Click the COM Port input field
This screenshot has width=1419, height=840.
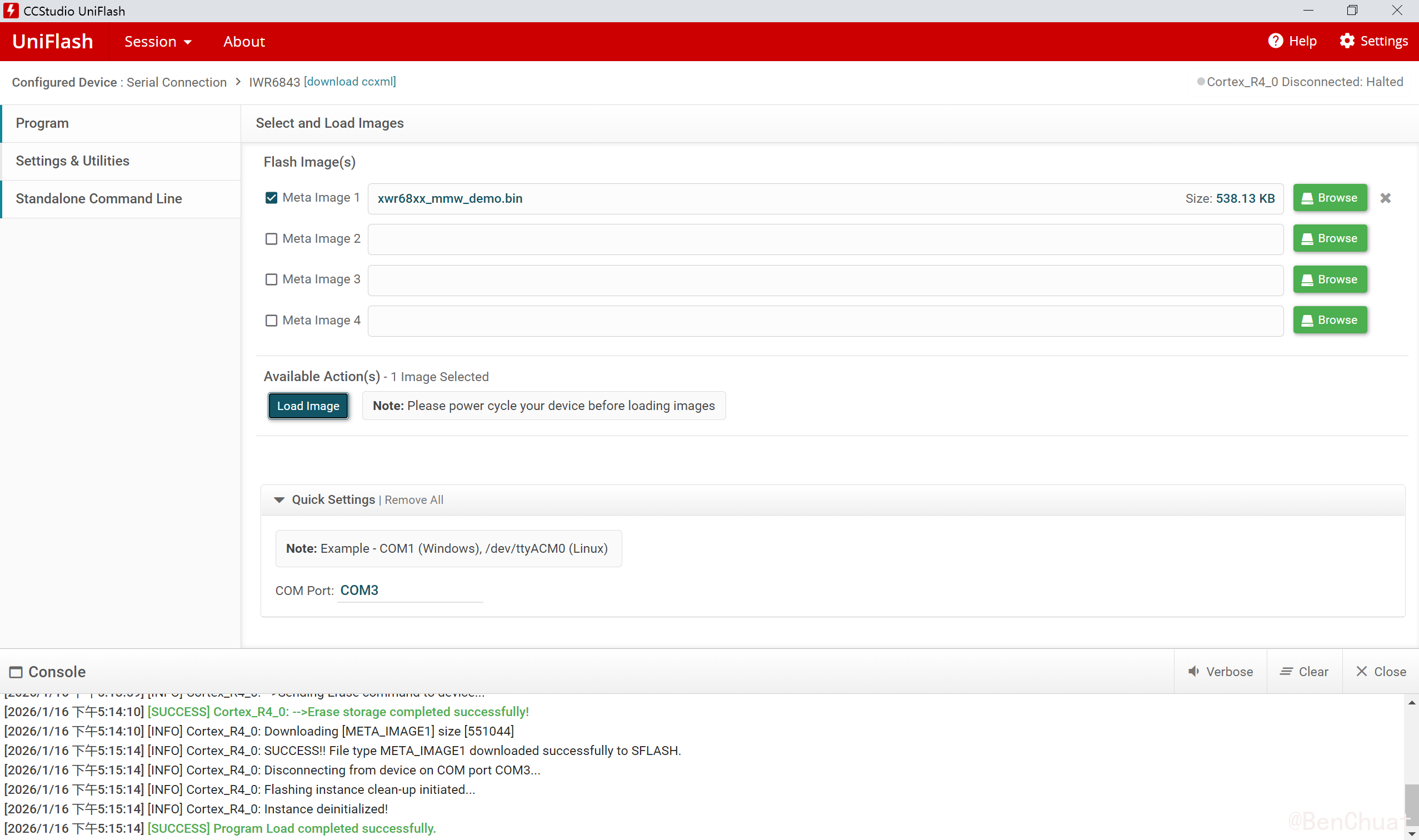[410, 591]
